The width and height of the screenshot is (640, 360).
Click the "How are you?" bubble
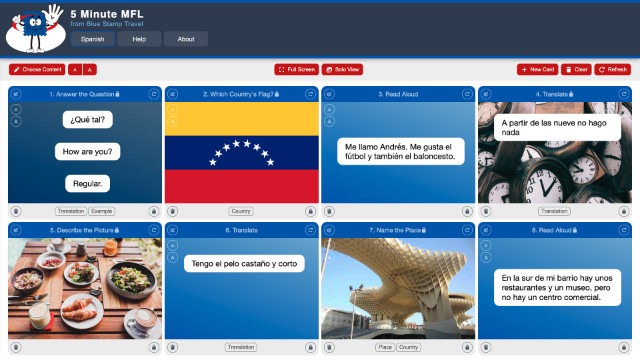tap(87, 151)
